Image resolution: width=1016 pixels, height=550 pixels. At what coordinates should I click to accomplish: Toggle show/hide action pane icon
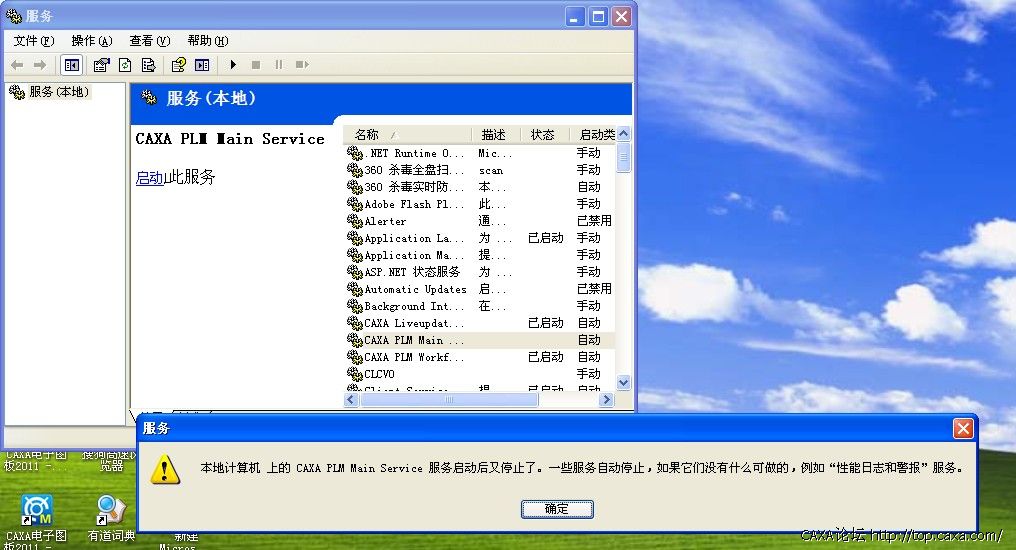[x=202, y=65]
